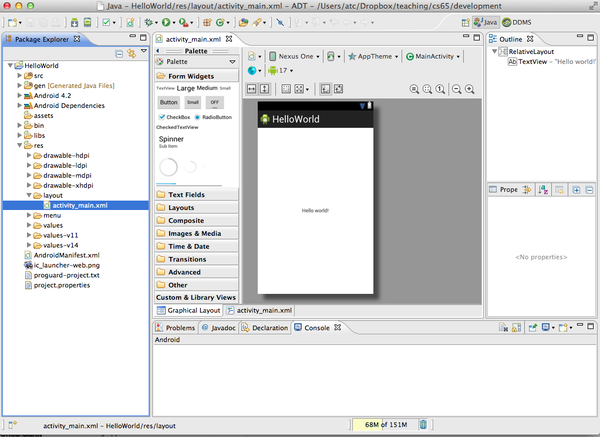Collapse all in Package Explorer toolbar
This screenshot has width=600, height=437.
tap(119, 54)
